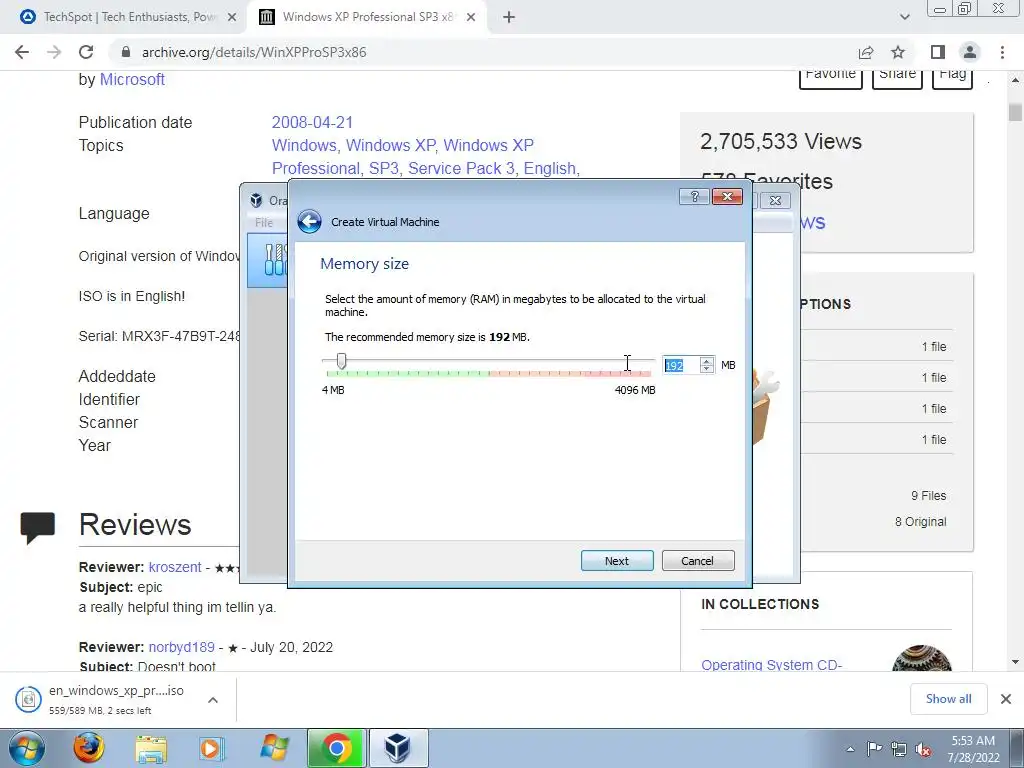Click the page vertical scrollbar thumb
The image size is (1024, 768).
[x=1015, y=111]
